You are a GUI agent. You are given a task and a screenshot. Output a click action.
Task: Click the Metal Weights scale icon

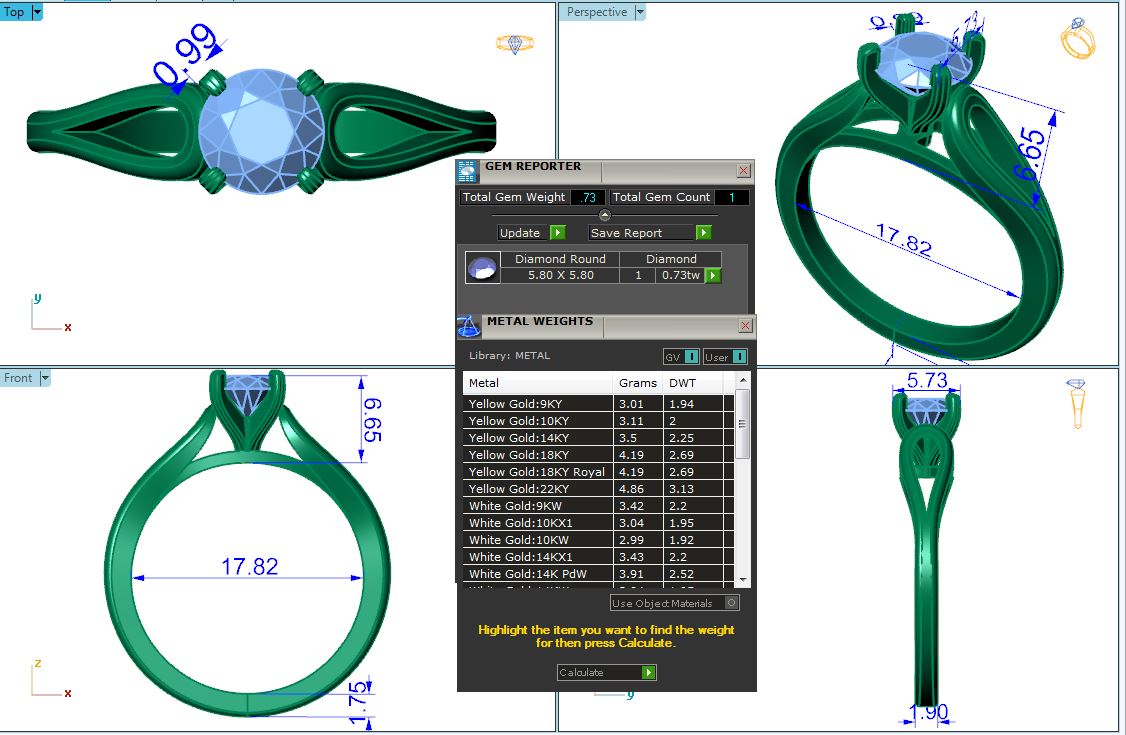pos(469,326)
